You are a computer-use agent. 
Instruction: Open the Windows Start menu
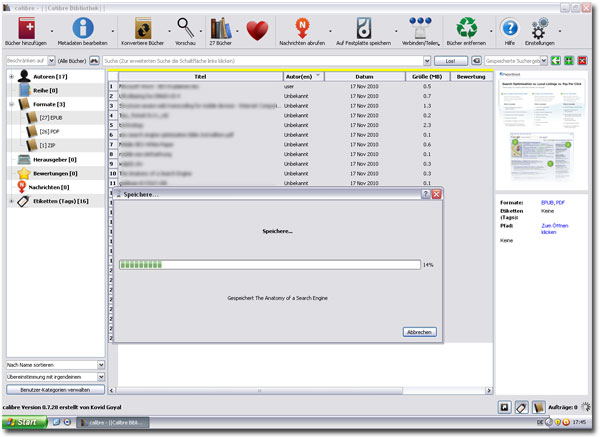point(22,423)
